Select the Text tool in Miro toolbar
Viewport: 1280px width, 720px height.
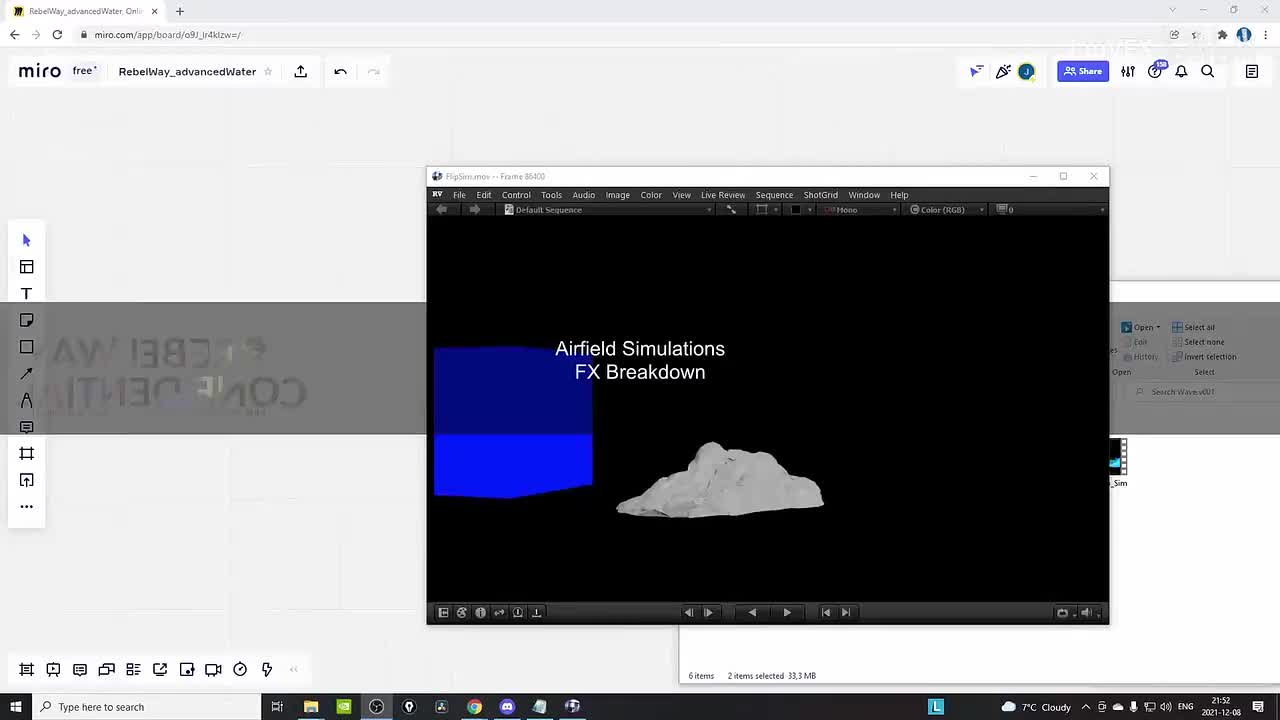(27, 294)
